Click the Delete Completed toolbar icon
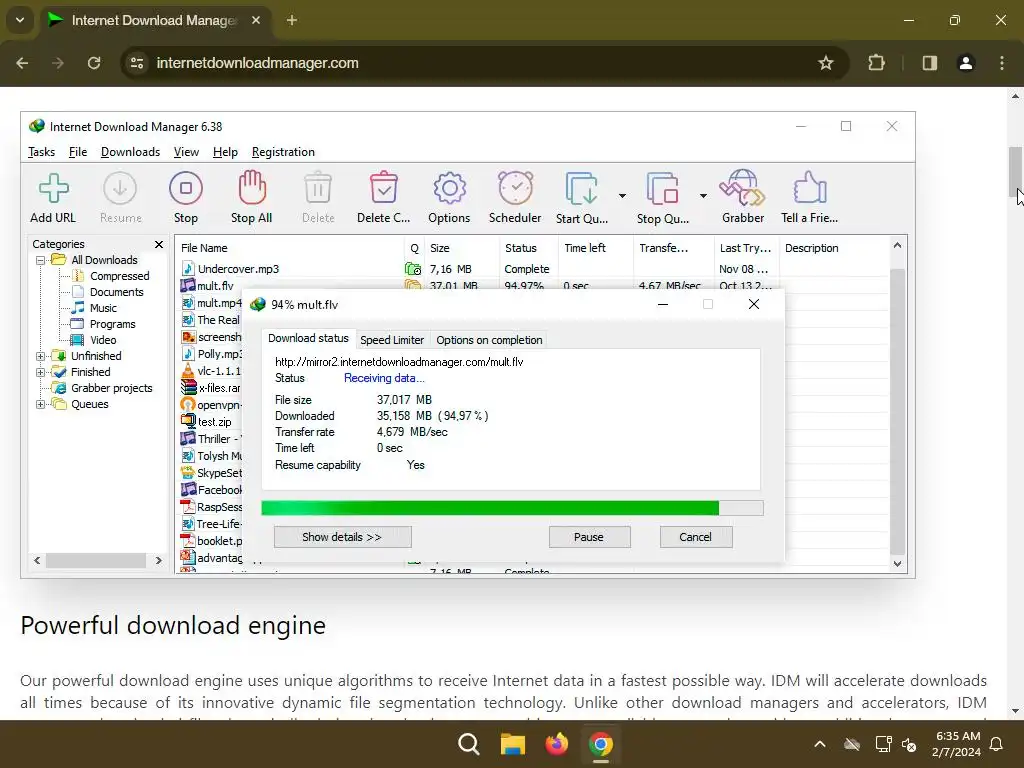 click(383, 188)
